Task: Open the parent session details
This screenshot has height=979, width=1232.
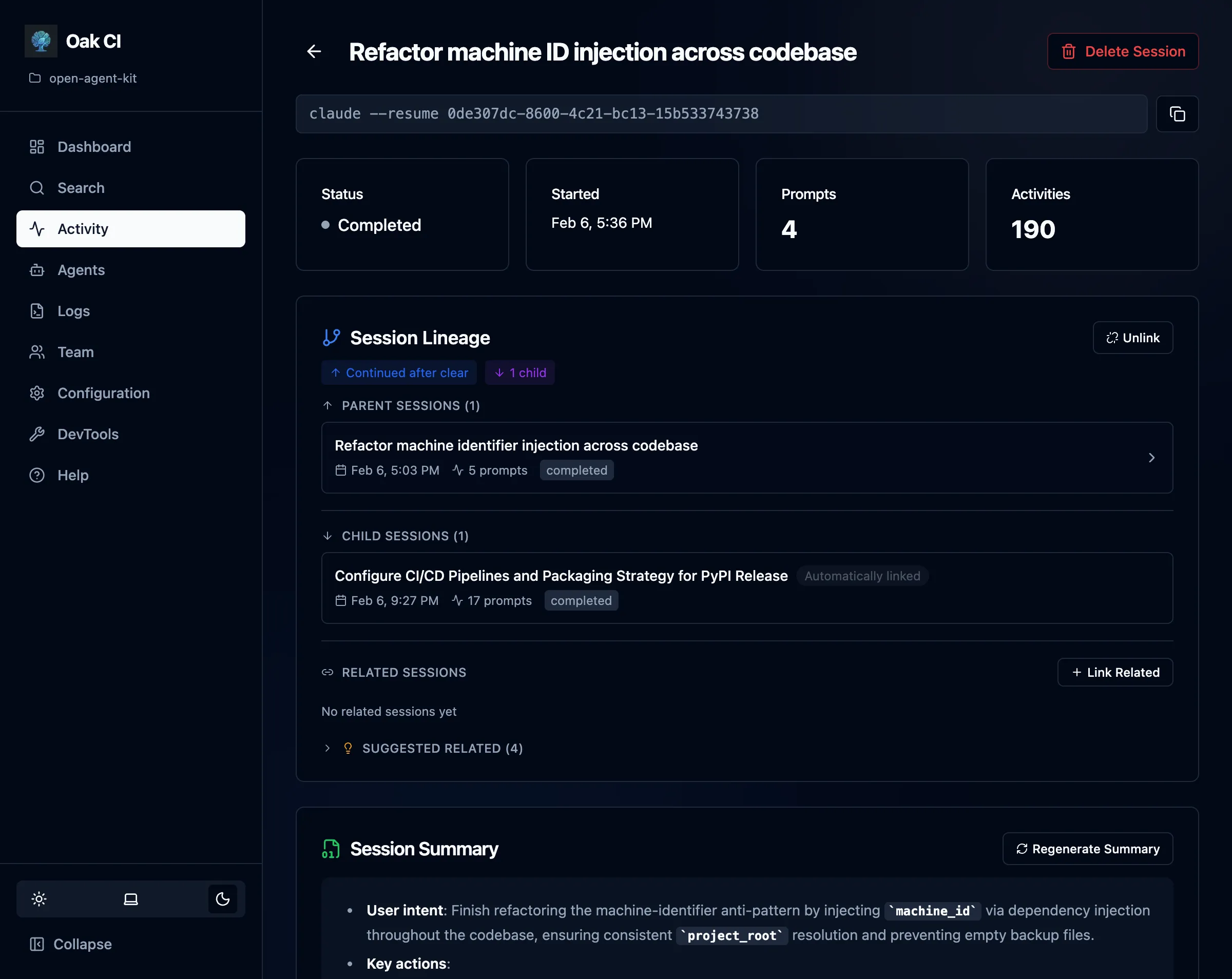Action: 746,458
